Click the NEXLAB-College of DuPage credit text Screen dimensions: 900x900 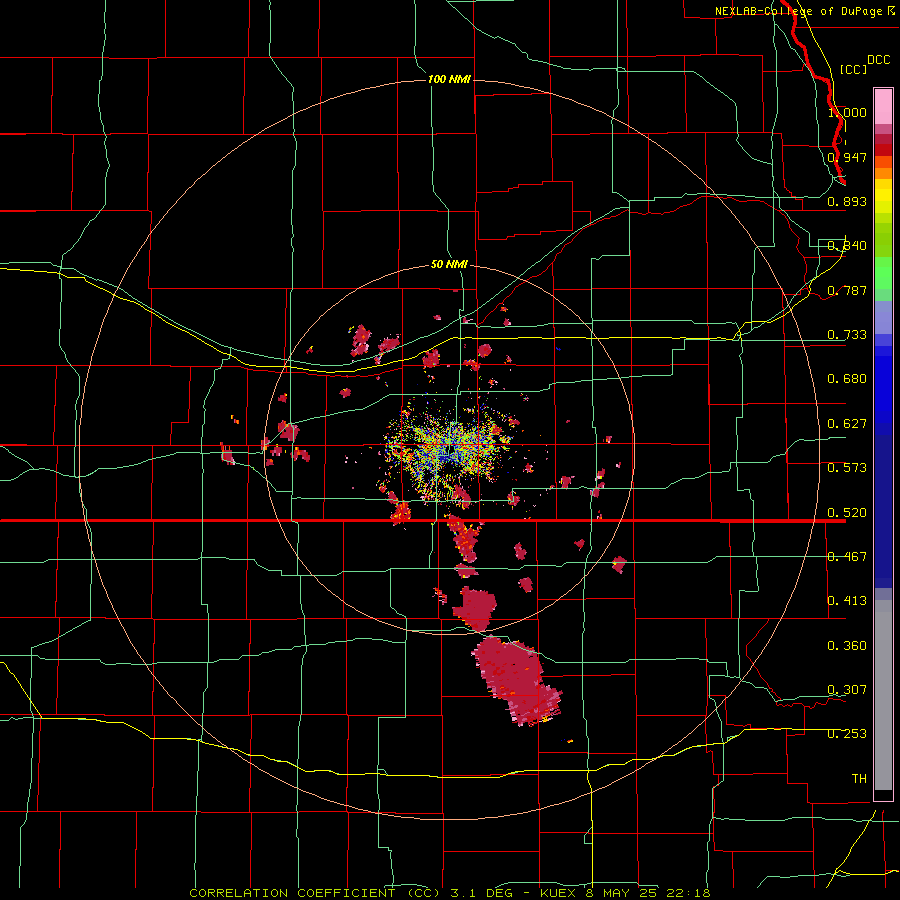[805, 11]
